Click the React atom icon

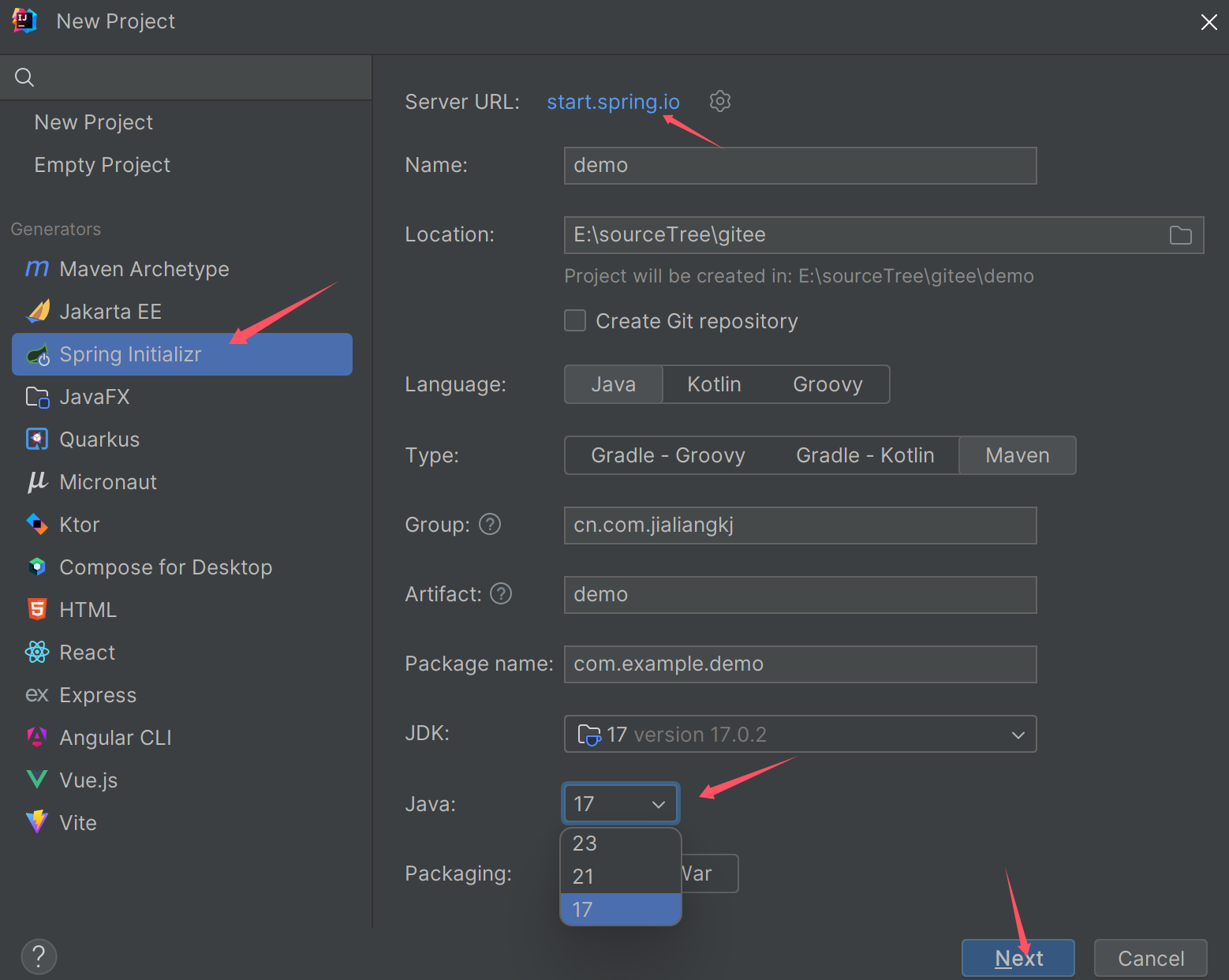(37, 653)
